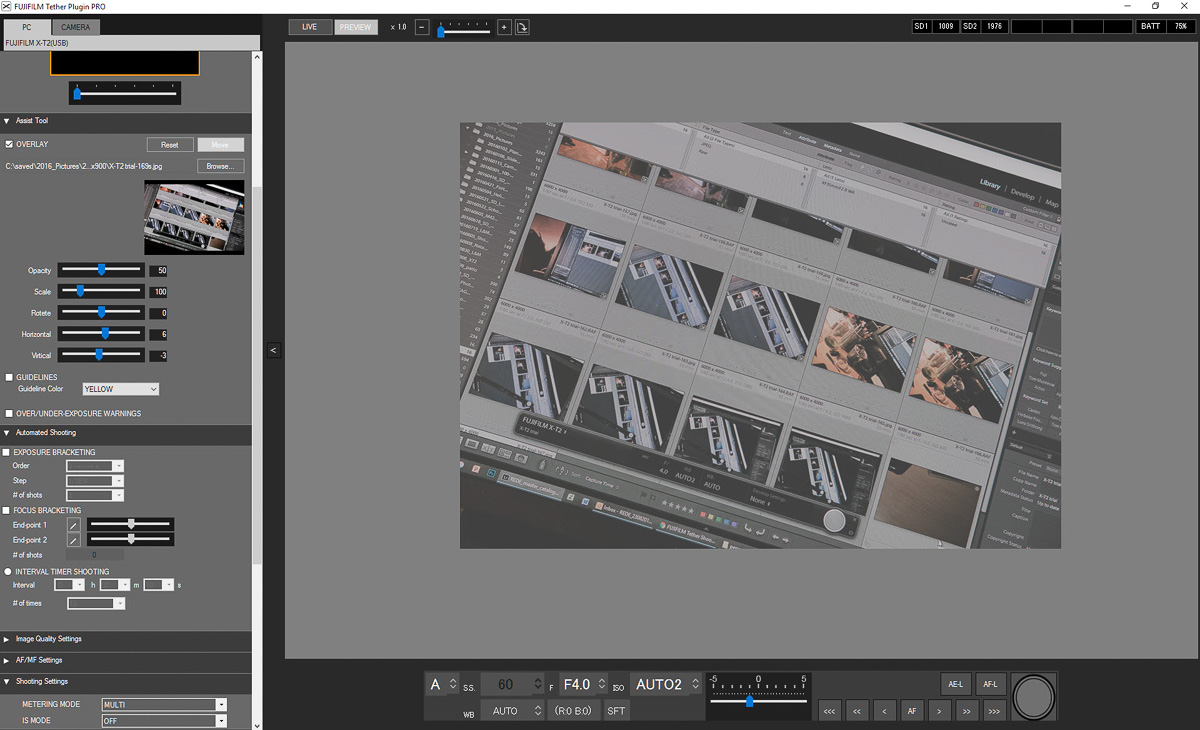Click FUJIFILM X-T2(USB) device tab
Image resolution: width=1200 pixels, height=730 pixels.
tap(129, 43)
